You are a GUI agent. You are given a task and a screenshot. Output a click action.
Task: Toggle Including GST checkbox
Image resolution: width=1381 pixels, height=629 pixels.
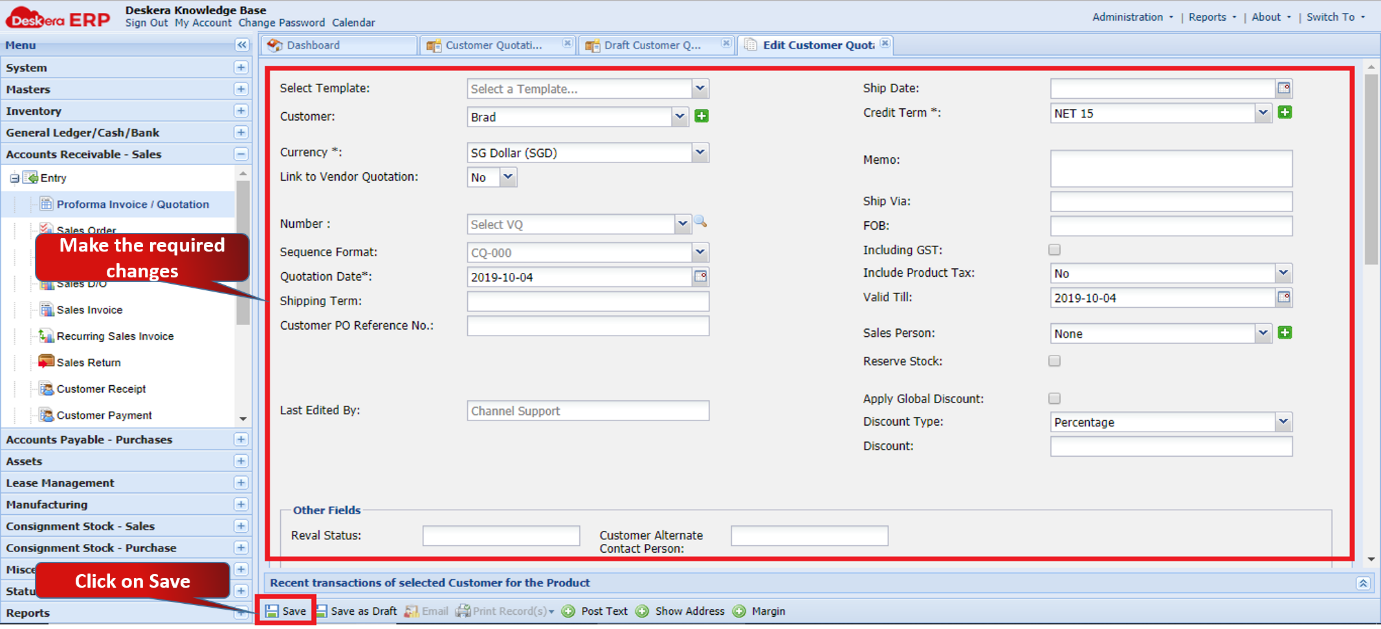pos(1055,250)
